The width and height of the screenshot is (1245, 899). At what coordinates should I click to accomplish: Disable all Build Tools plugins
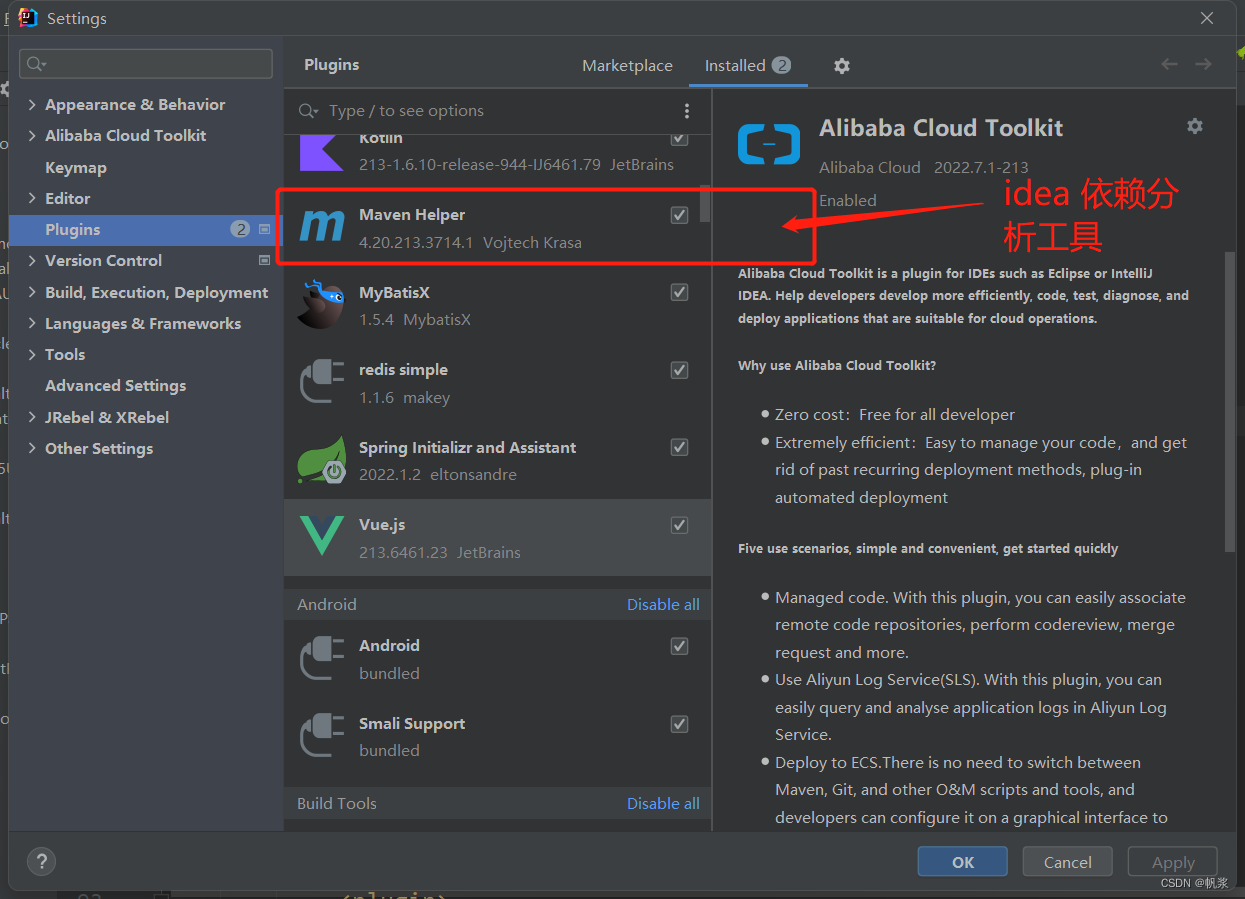pos(663,803)
